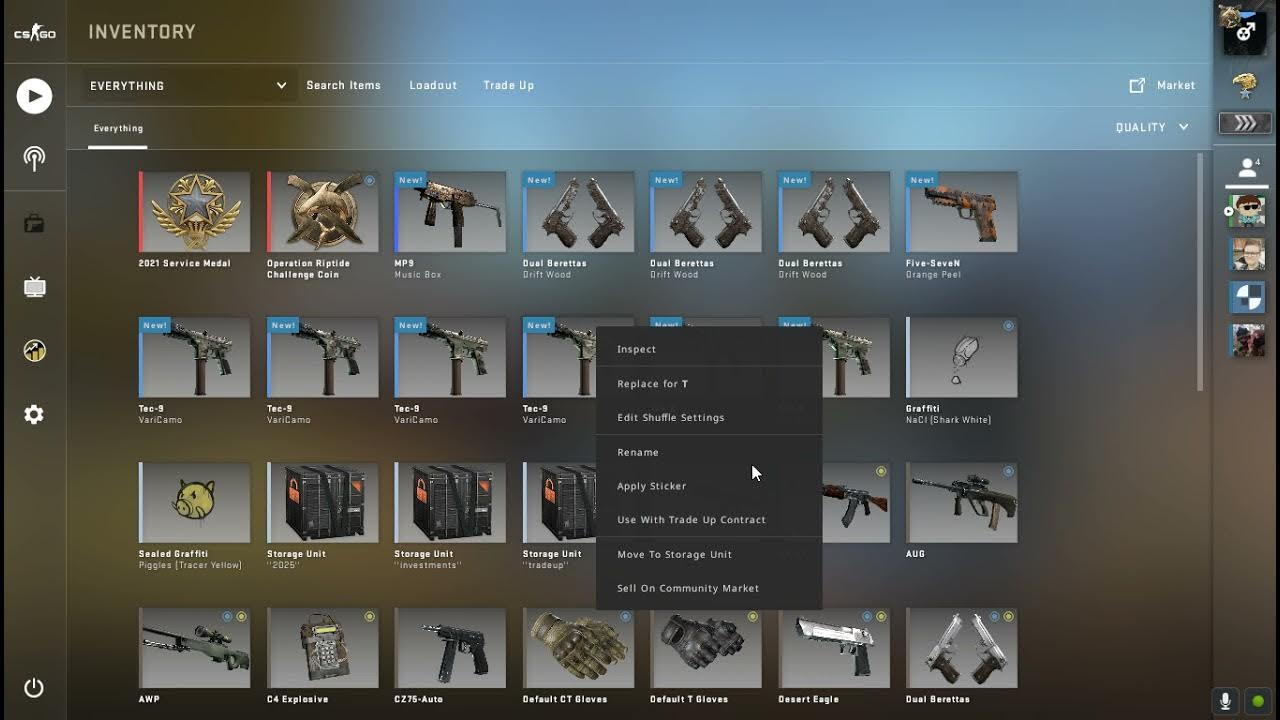Viewport: 1280px width, 720px height.
Task: Open the settings gear in the sidebar
Action: (34, 414)
